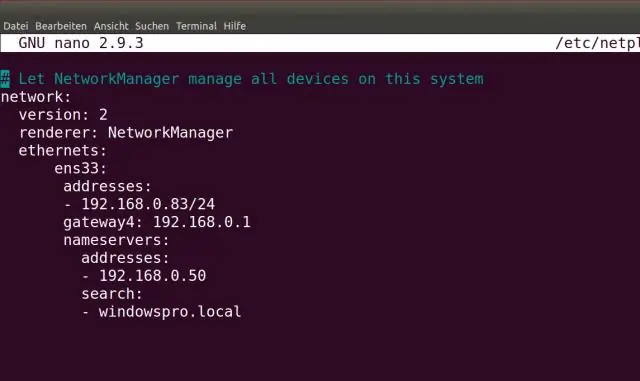This screenshot has height=381, width=640.
Task: Open the Ansicht menu
Action: click(x=111, y=26)
